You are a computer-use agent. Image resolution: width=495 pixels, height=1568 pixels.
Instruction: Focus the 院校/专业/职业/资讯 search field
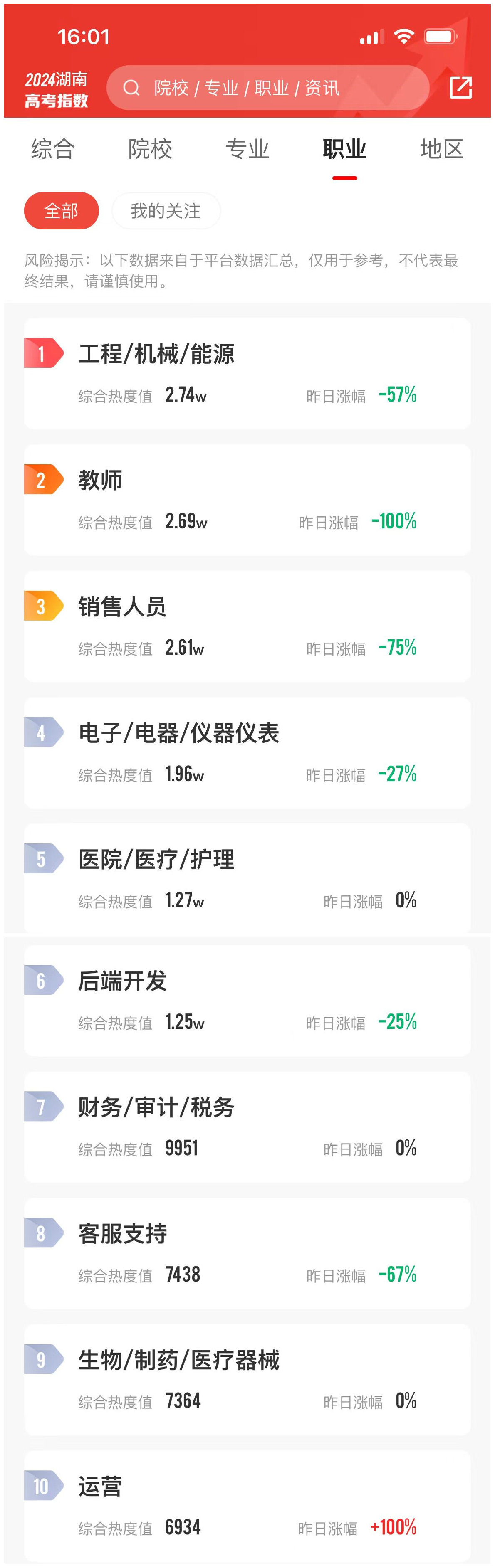coord(268,88)
